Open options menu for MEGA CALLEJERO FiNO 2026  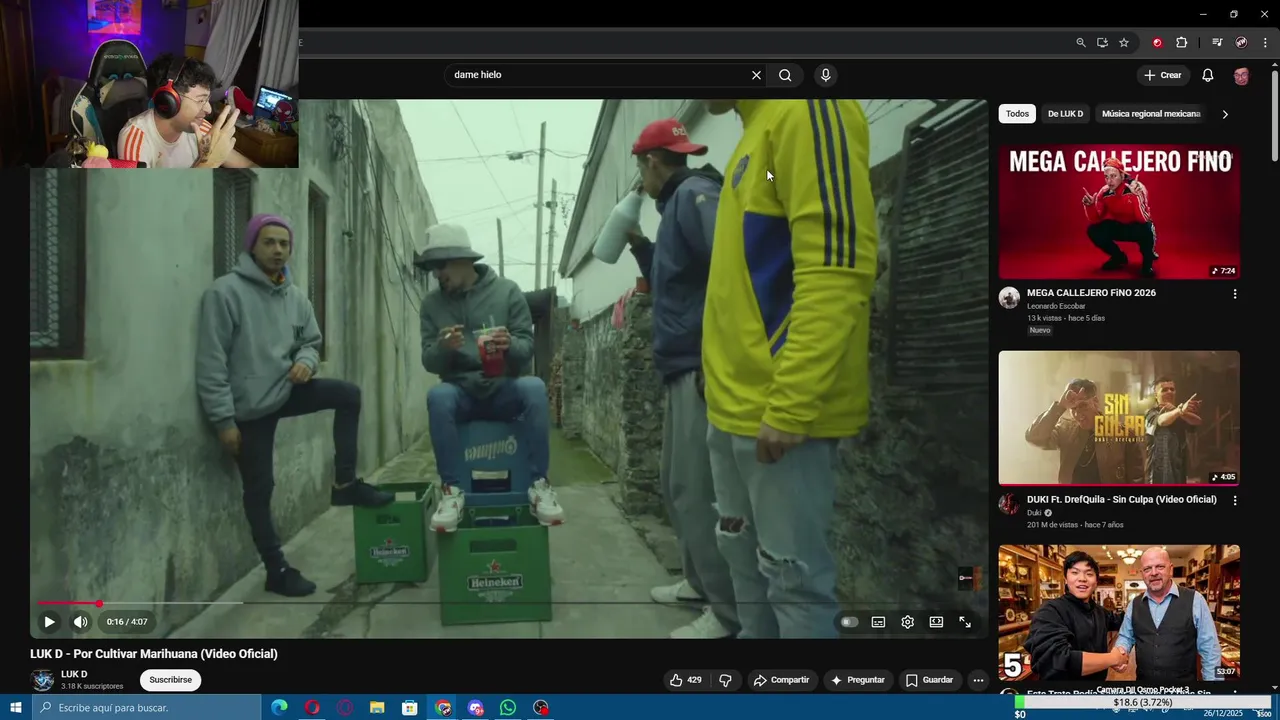coord(1234,294)
